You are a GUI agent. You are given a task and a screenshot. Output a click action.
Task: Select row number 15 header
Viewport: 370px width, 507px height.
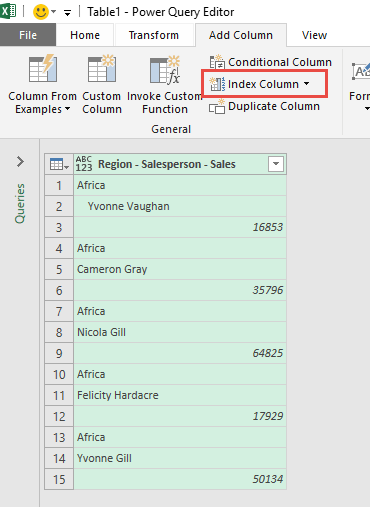(59, 479)
